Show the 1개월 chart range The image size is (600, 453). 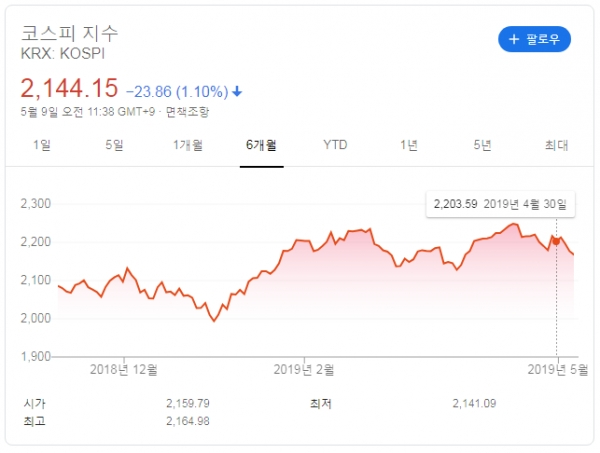(187, 145)
